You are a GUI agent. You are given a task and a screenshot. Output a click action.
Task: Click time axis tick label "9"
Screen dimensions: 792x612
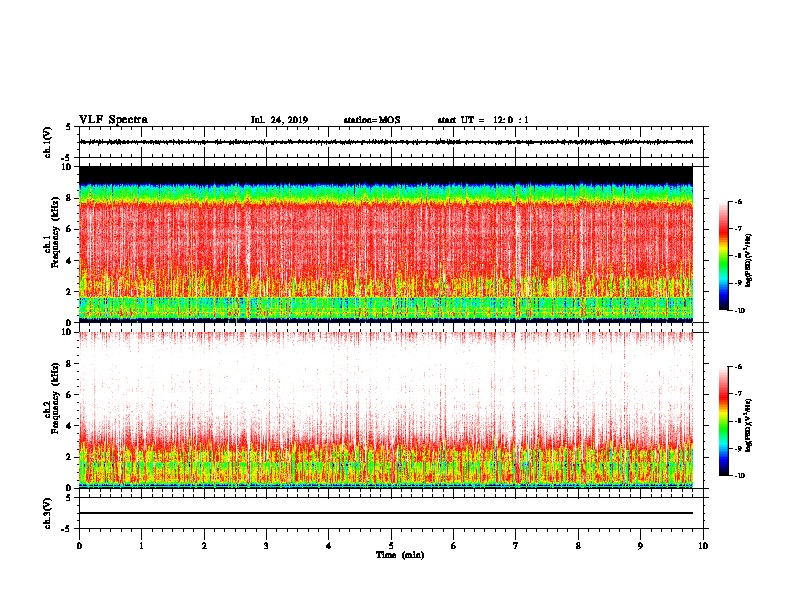(640, 546)
